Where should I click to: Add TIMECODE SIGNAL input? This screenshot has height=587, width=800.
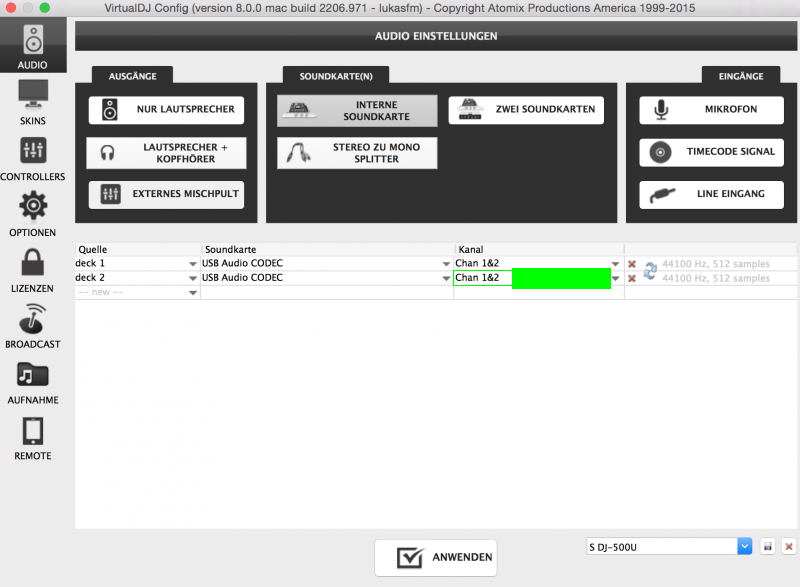(711, 152)
